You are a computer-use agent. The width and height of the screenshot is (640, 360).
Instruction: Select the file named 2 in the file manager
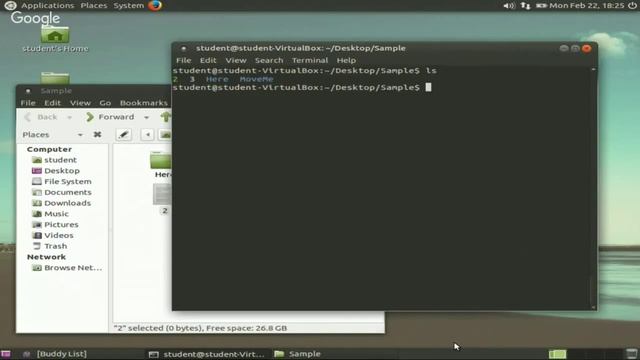162,199
